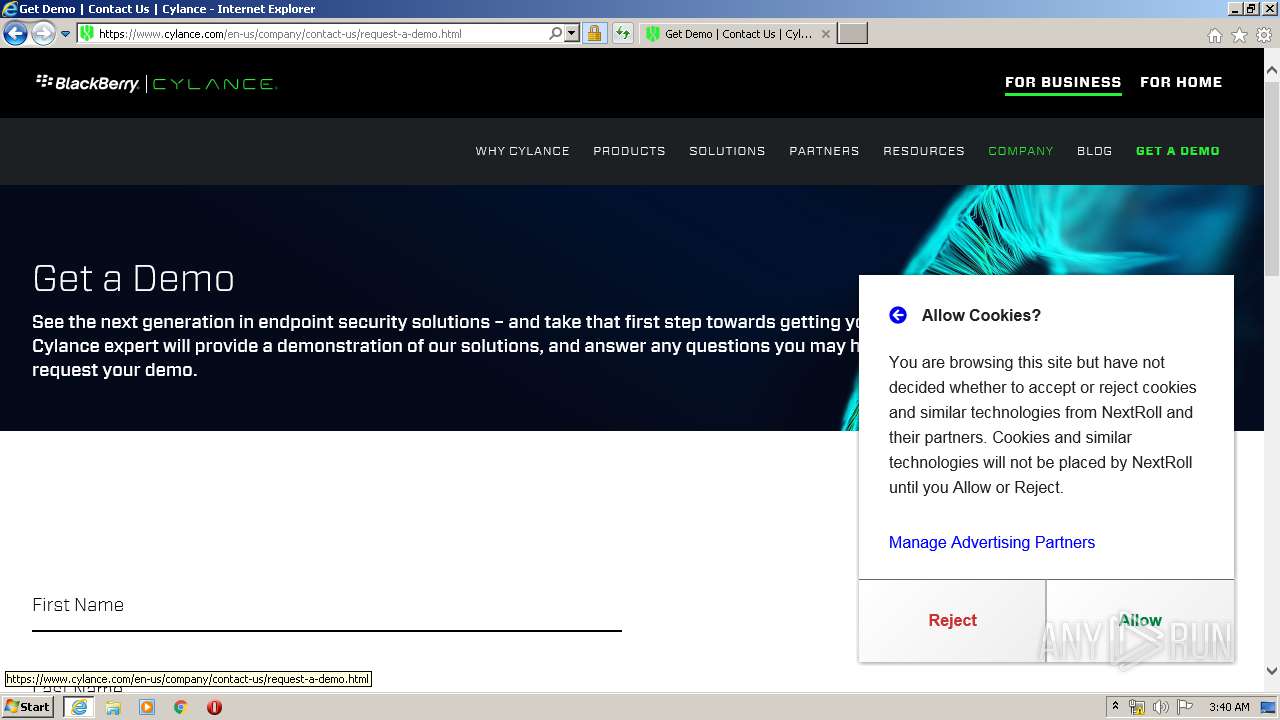1280x720 pixels.
Task: Allow cookies in the dialog
Action: pos(1140,620)
